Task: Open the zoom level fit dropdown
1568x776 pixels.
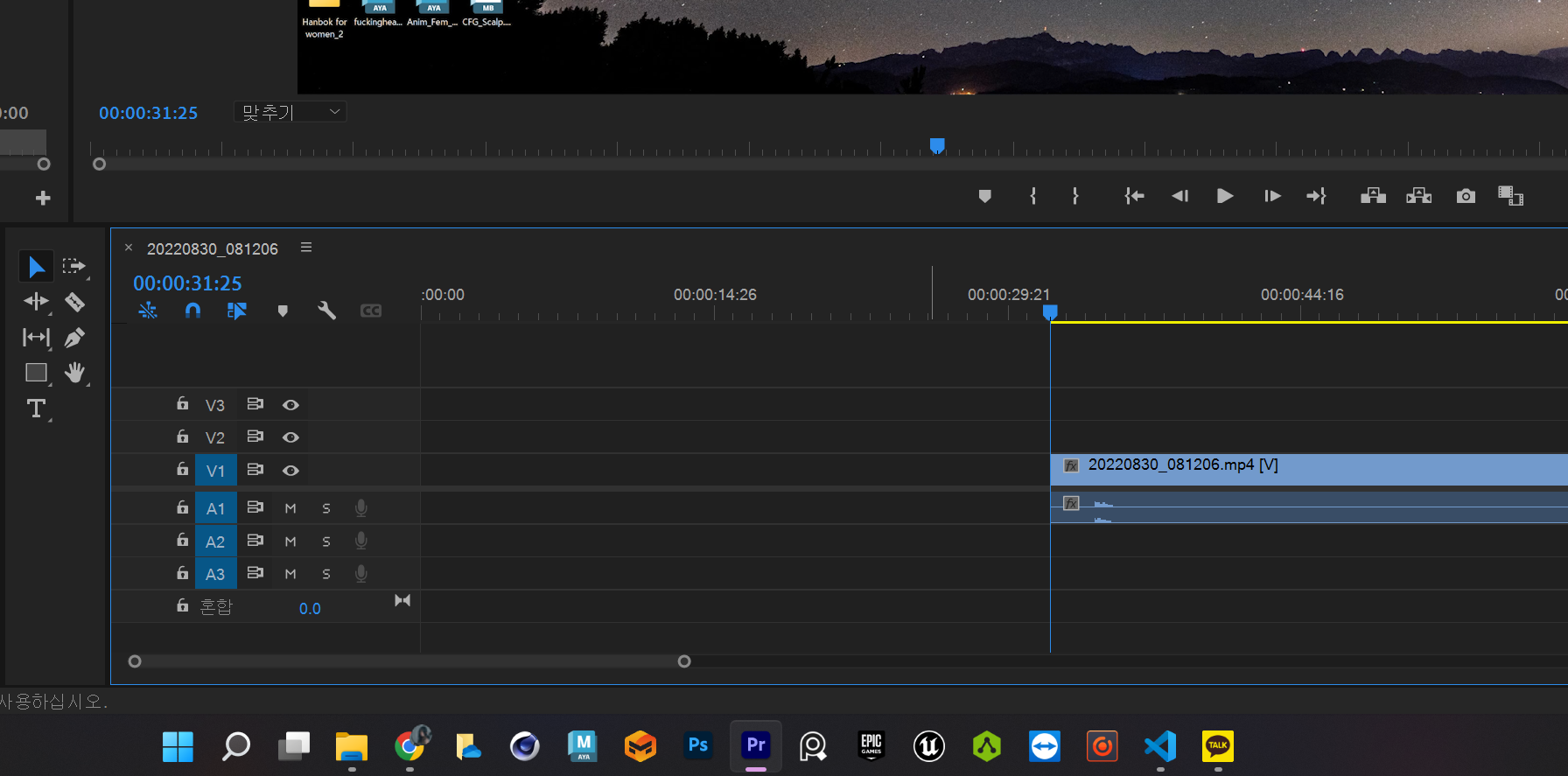Action: coord(290,112)
